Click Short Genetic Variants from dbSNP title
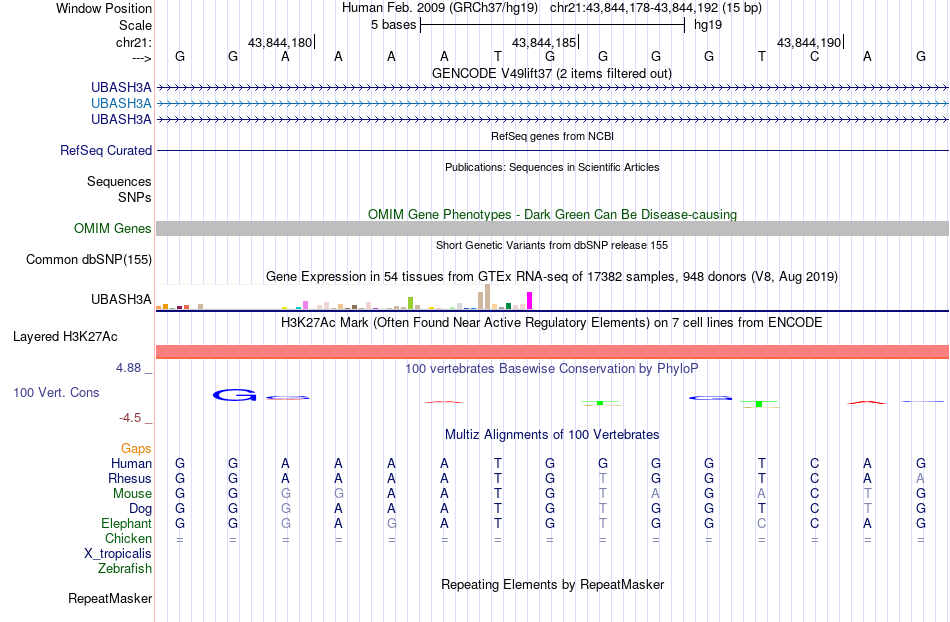The image size is (950, 622). [552, 245]
